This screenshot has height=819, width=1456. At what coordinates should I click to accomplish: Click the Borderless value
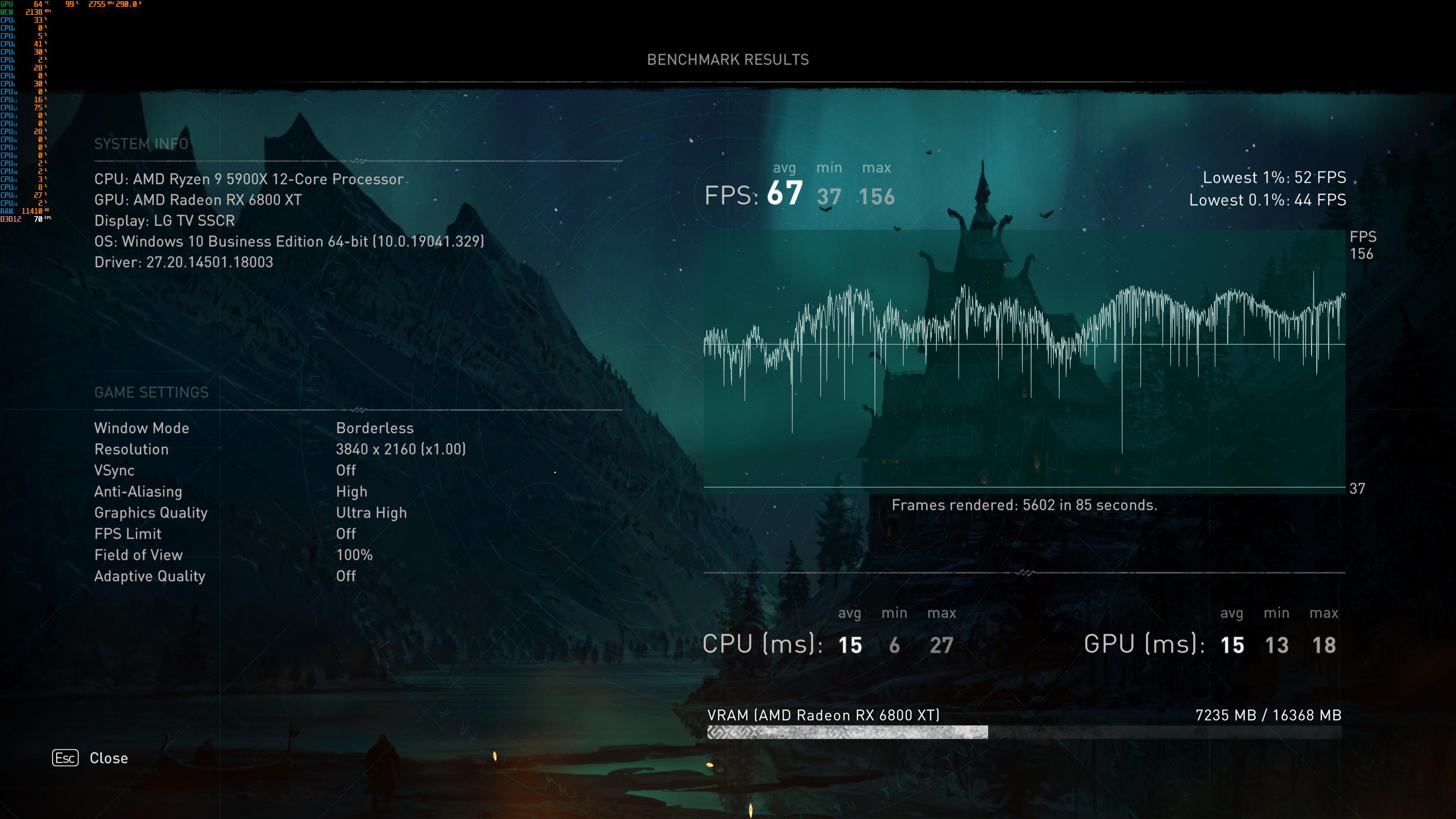[x=375, y=428]
